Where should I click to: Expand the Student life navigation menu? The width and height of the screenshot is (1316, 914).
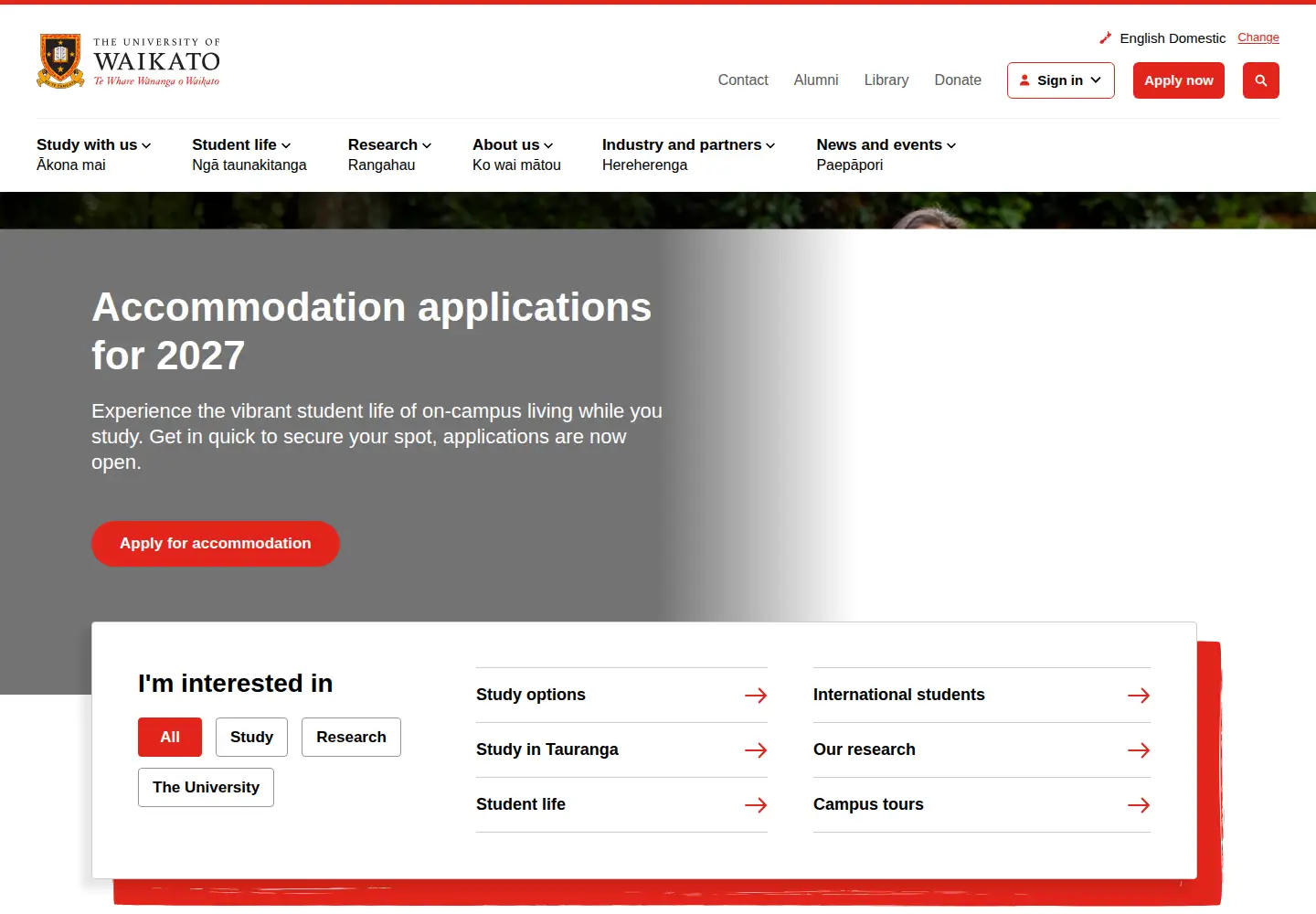point(241,144)
